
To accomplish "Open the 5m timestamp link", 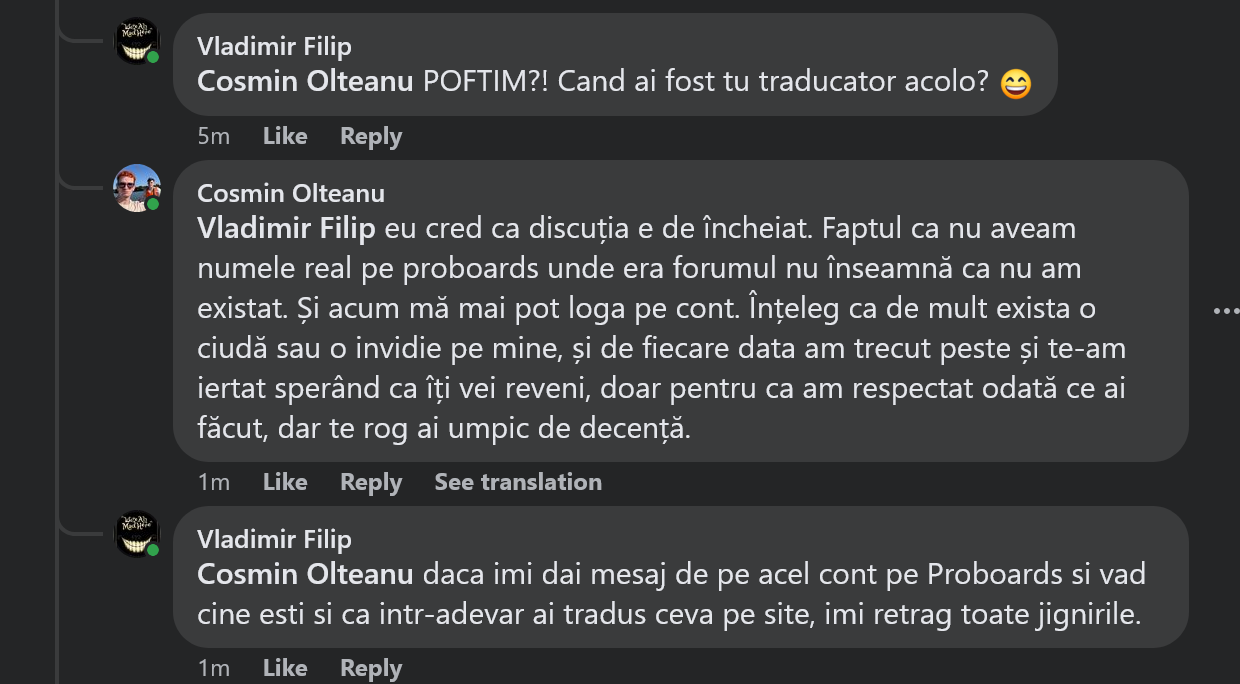I will pyautogui.click(x=214, y=136).
